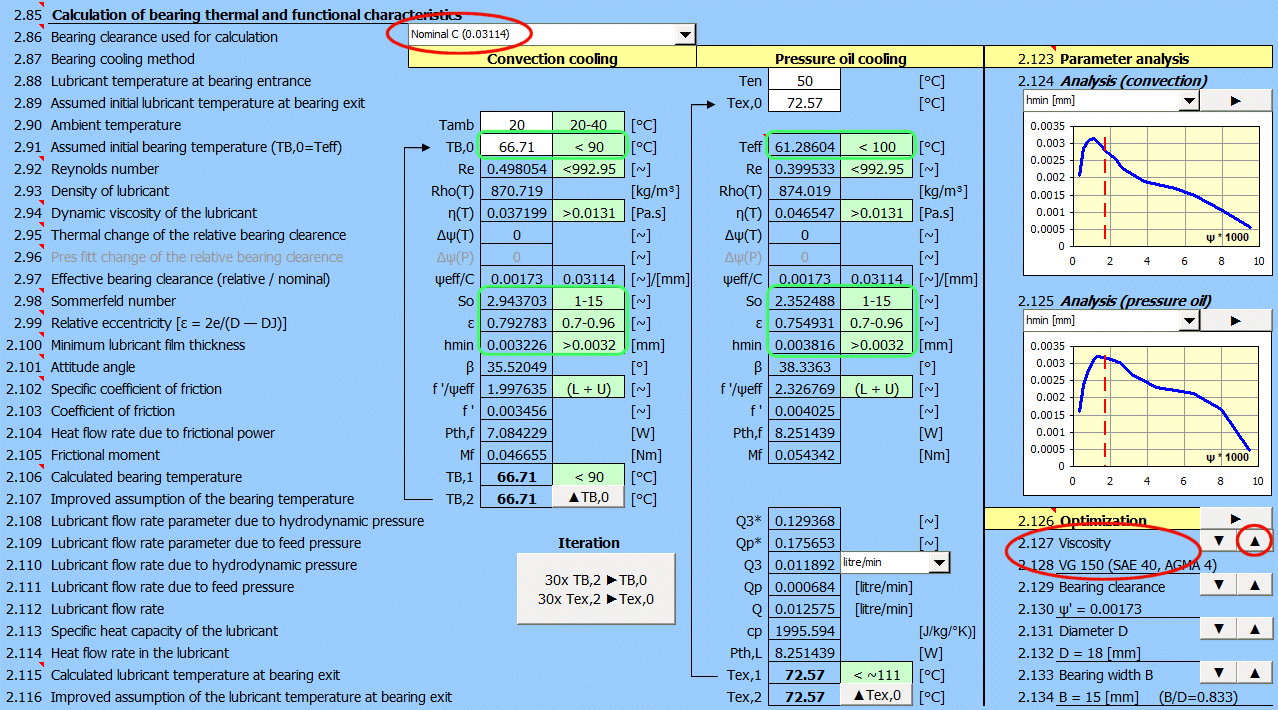Screen dimensions: 1278x710
Task: Decrease Viscosity with down arrow
Action: 1217,541
